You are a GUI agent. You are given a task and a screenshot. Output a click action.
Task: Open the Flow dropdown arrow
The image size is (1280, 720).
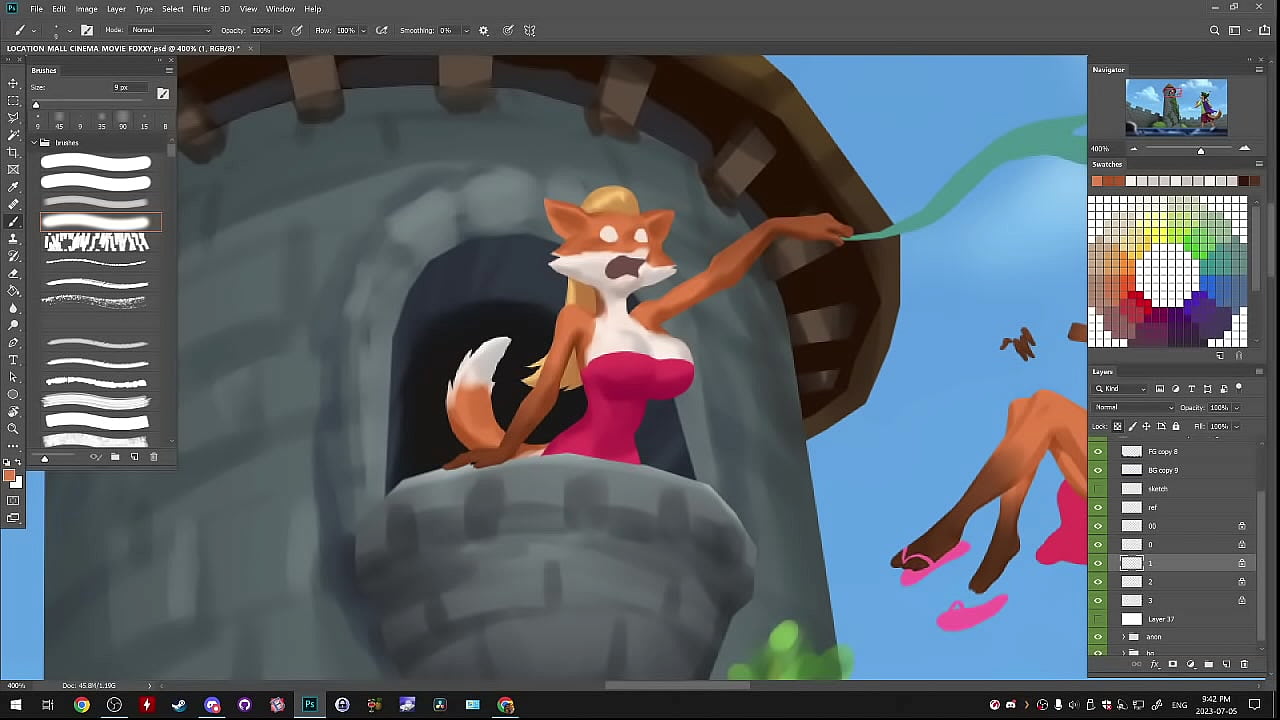point(365,30)
